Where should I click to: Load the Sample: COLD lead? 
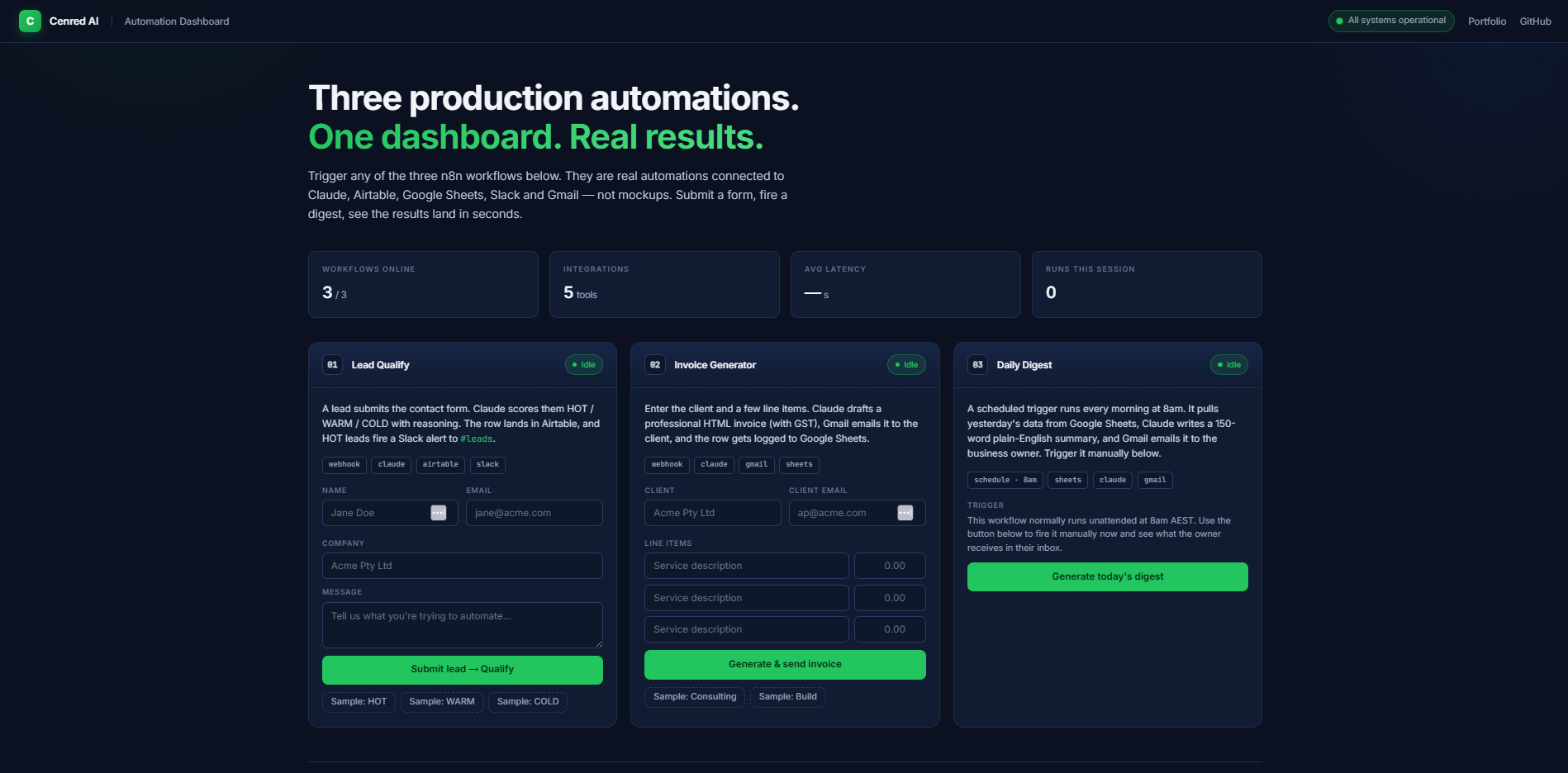528,702
